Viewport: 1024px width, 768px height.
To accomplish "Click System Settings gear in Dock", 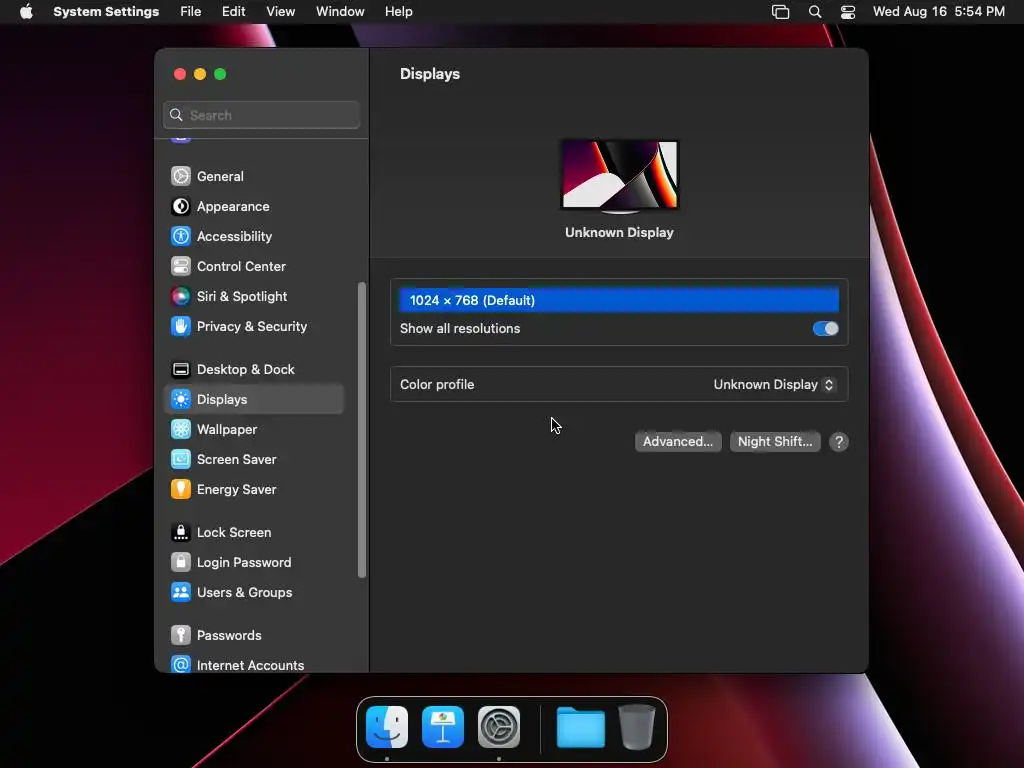I will coord(499,727).
